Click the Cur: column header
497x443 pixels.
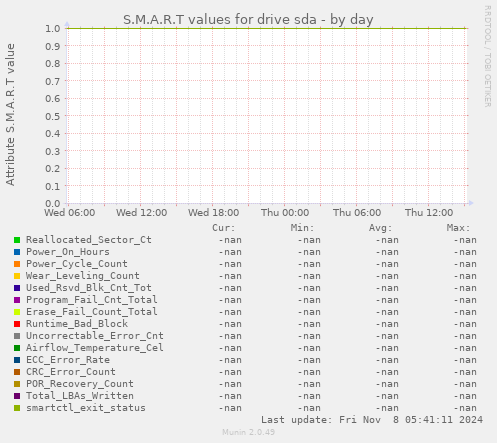coord(224,228)
